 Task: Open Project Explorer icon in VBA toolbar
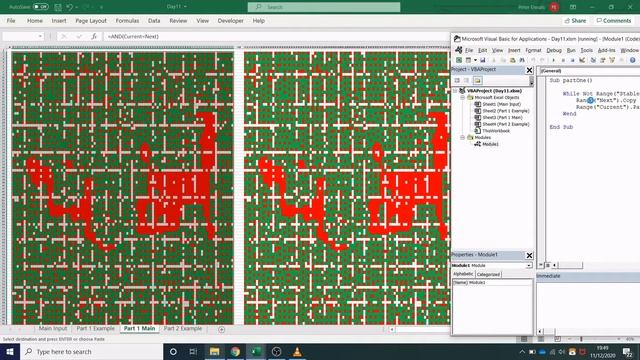tap(593, 60)
